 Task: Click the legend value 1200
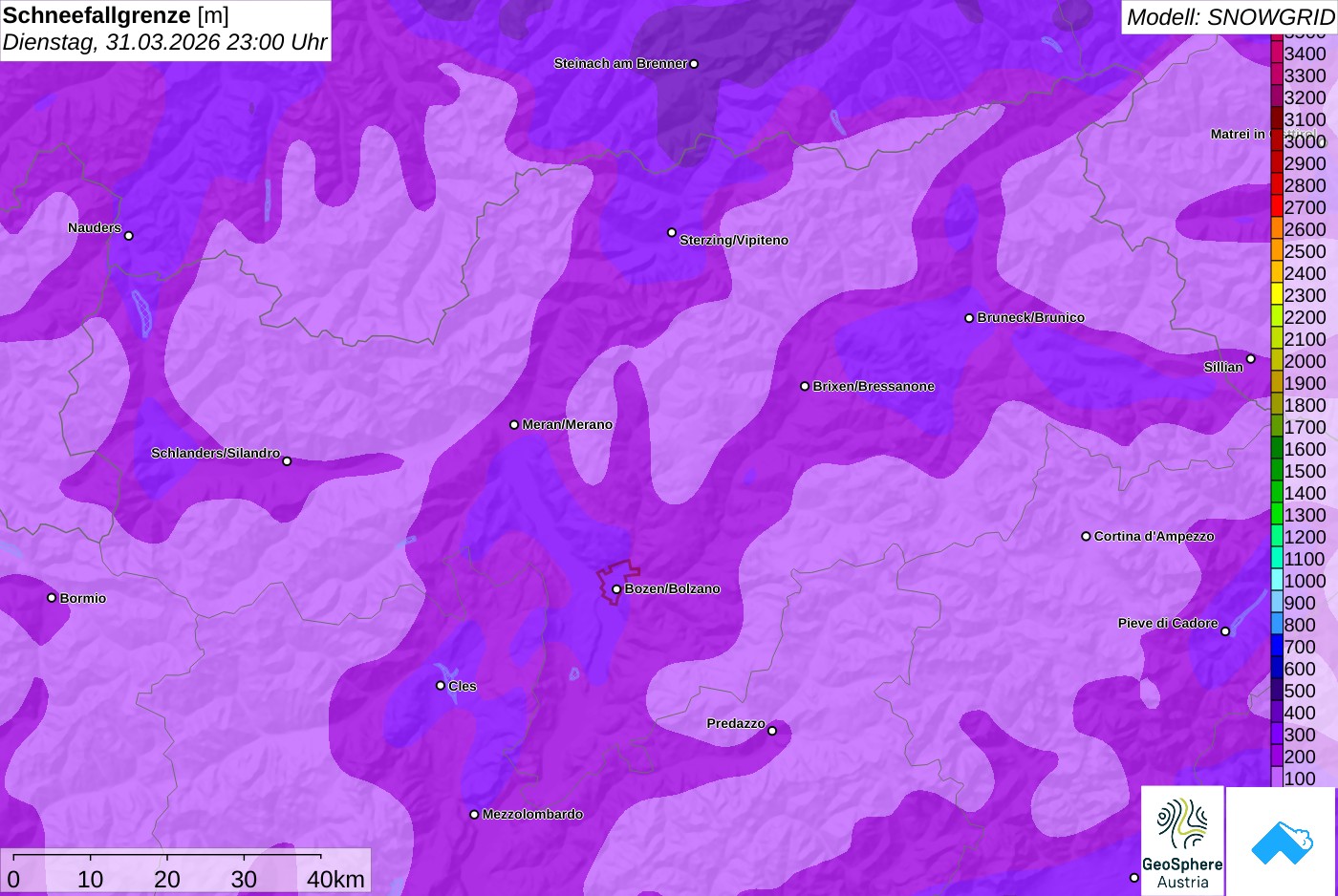(1306, 537)
